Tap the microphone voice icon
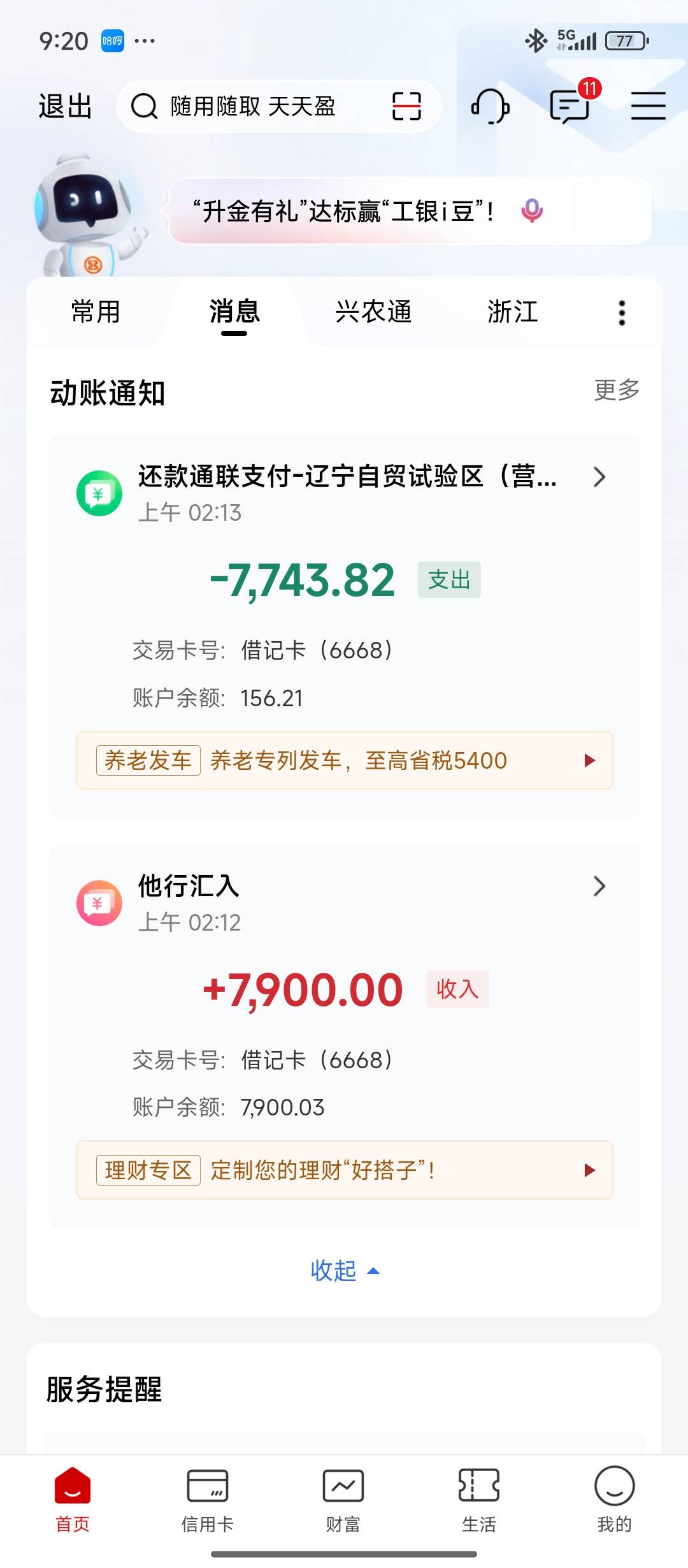The height and width of the screenshot is (1568, 688). point(532,210)
